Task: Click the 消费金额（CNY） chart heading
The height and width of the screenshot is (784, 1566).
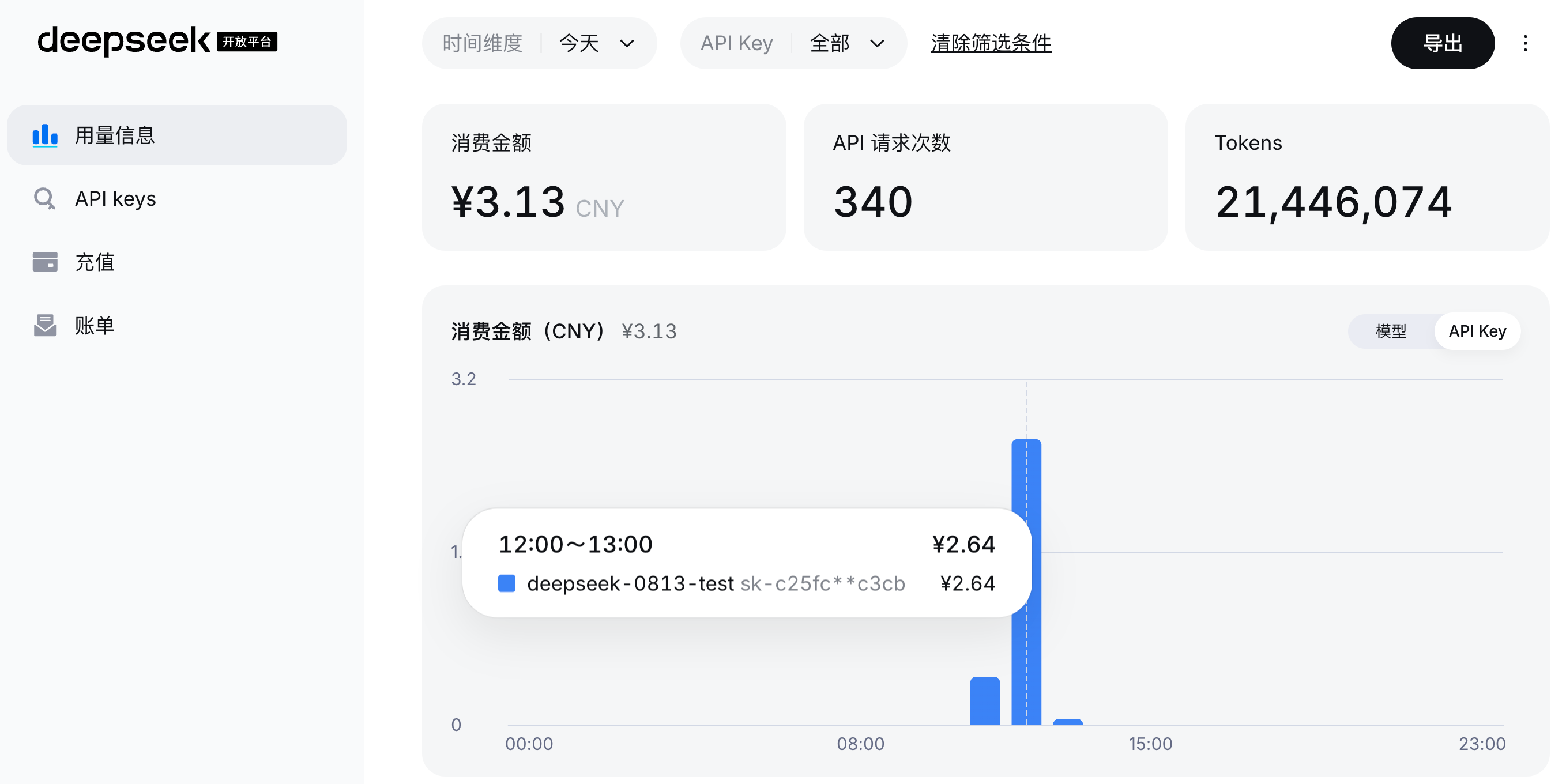Action: 528,331
